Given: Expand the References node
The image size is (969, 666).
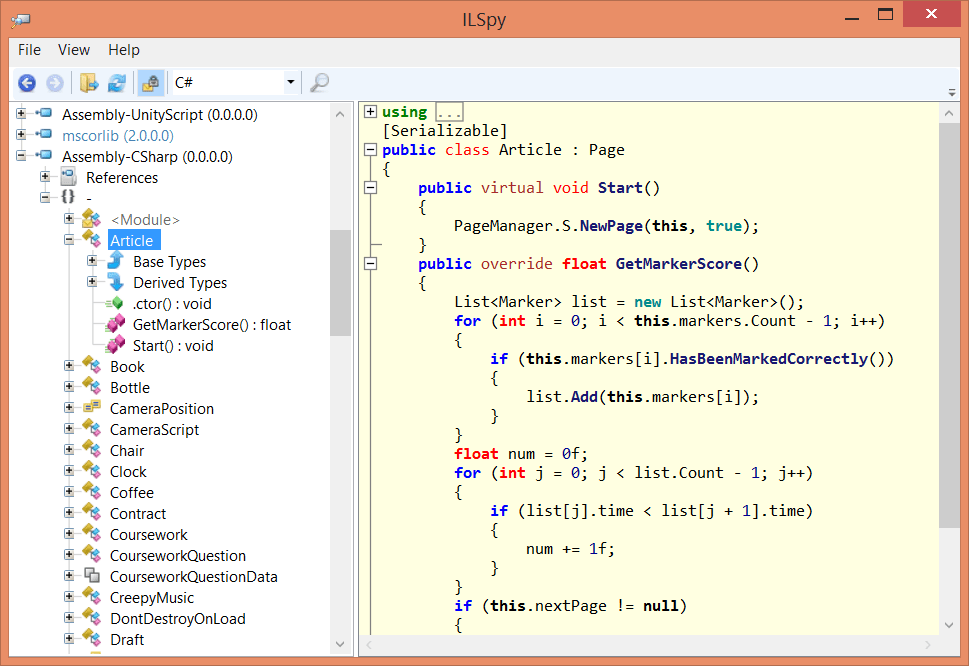Looking at the screenshot, I should click(44, 177).
